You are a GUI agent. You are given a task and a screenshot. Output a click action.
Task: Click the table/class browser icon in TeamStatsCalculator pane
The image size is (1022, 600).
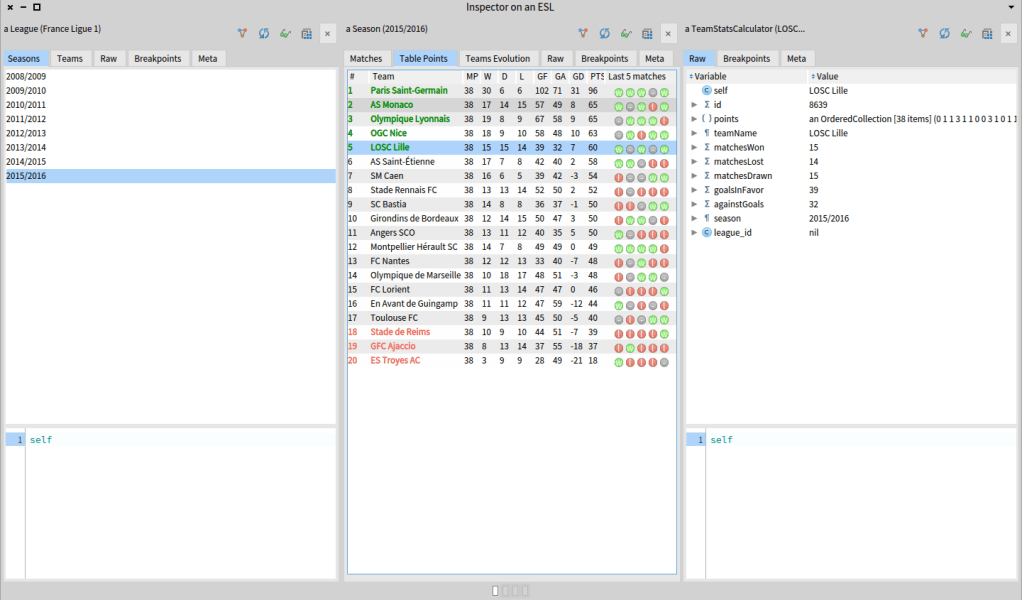point(988,33)
